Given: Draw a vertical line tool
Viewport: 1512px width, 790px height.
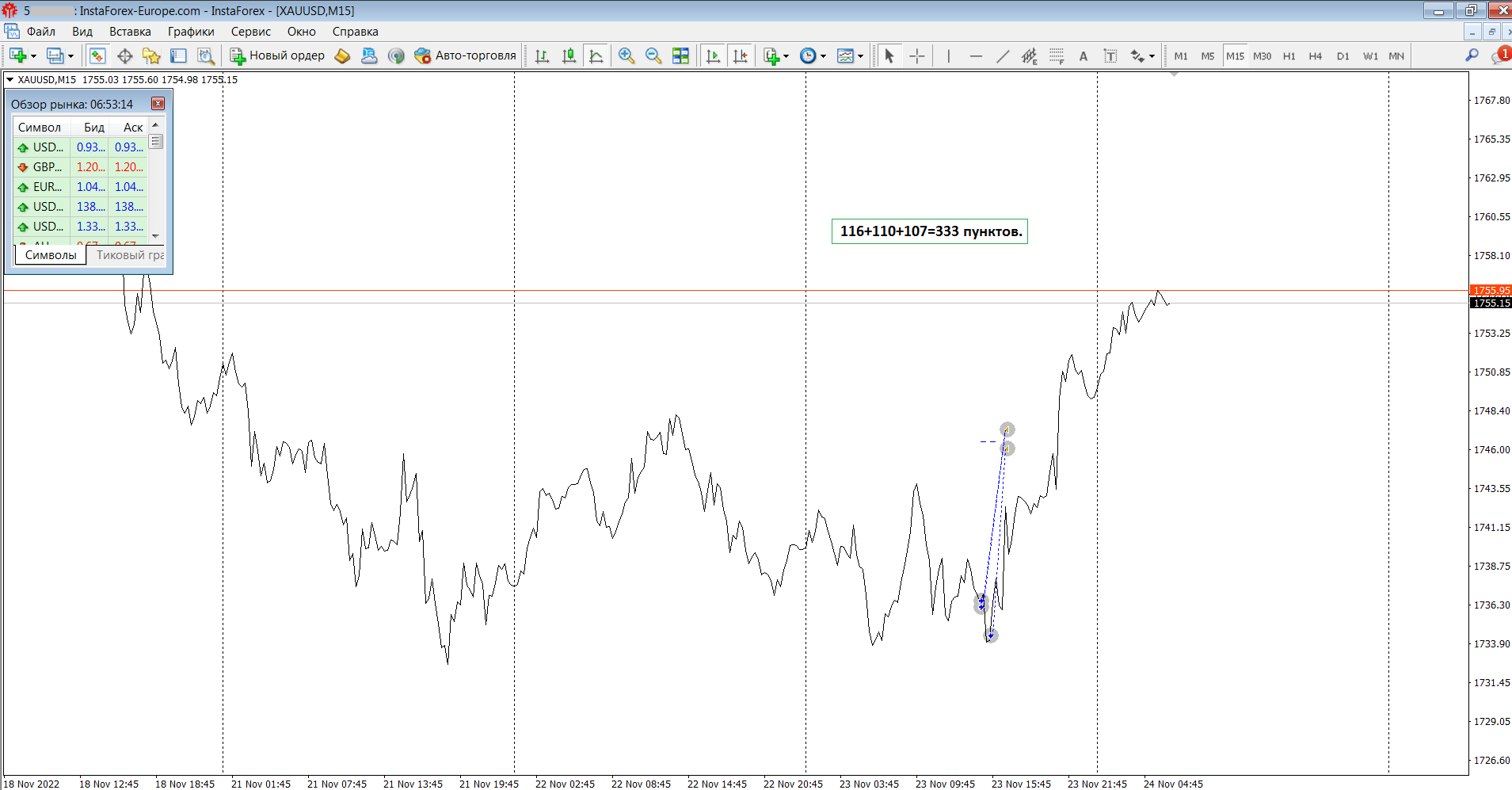Looking at the screenshot, I should pyautogui.click(x=948, y=55).
